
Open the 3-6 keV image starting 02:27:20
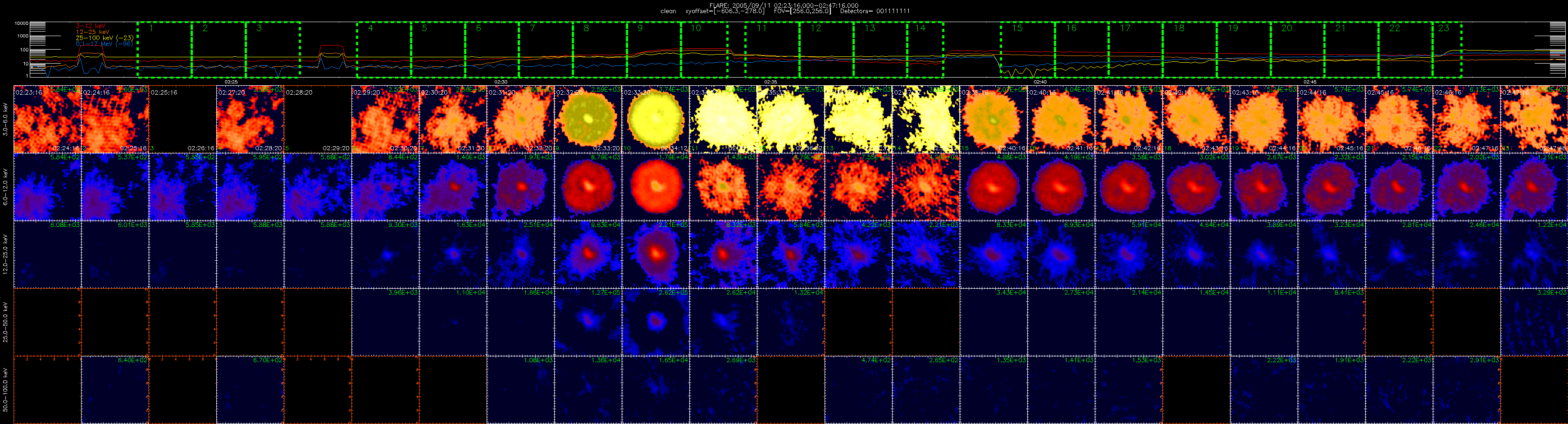250,119
